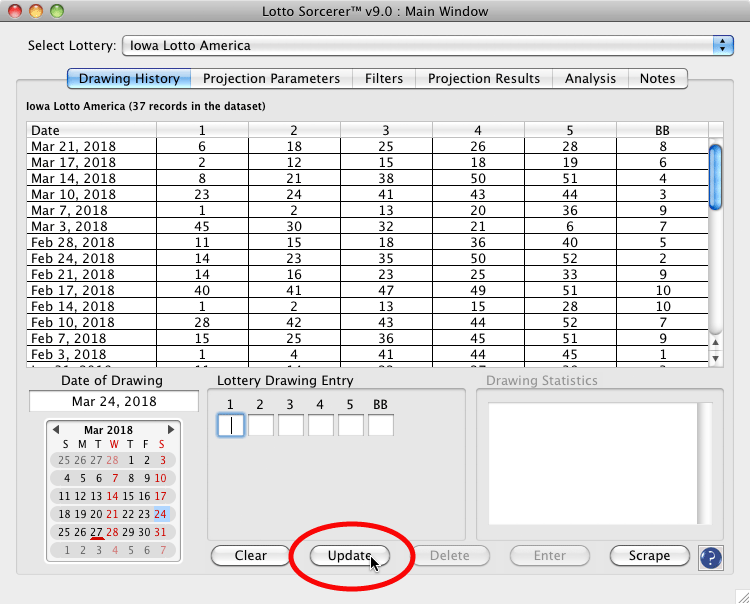750x604 pixels.
Task: Pick March 15 in the calendar
Action: pyautogui.click(x=128, y=496)
